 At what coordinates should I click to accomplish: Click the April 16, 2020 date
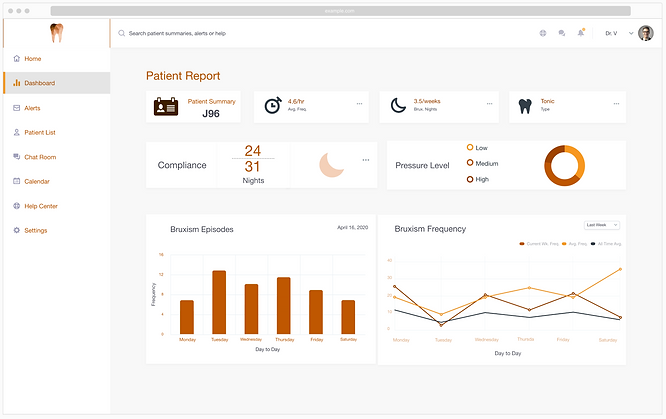[x=353, y=227]
